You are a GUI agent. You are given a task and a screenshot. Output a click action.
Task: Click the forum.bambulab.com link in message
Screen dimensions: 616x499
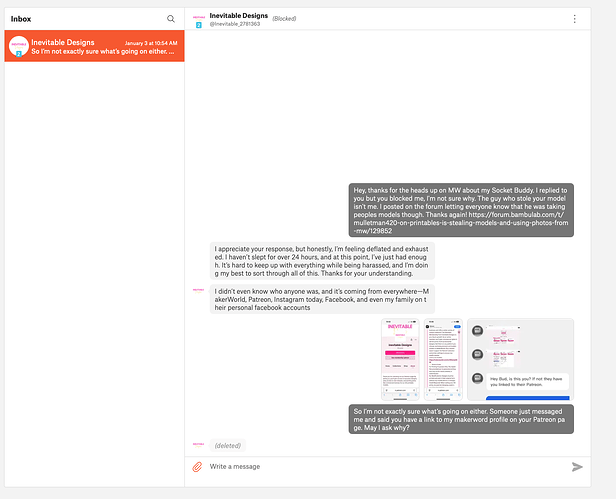pos(461,223)
